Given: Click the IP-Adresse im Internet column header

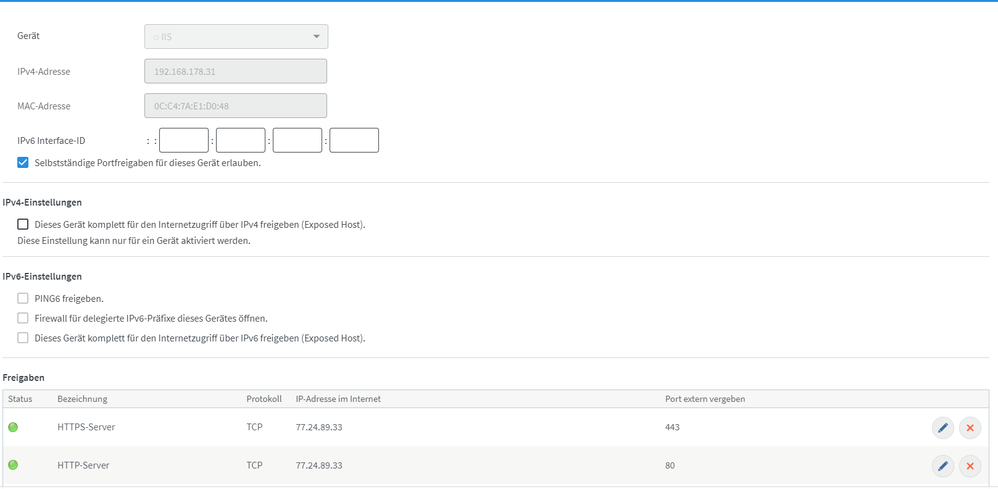Looking at the screenshot, I should 338,399.
